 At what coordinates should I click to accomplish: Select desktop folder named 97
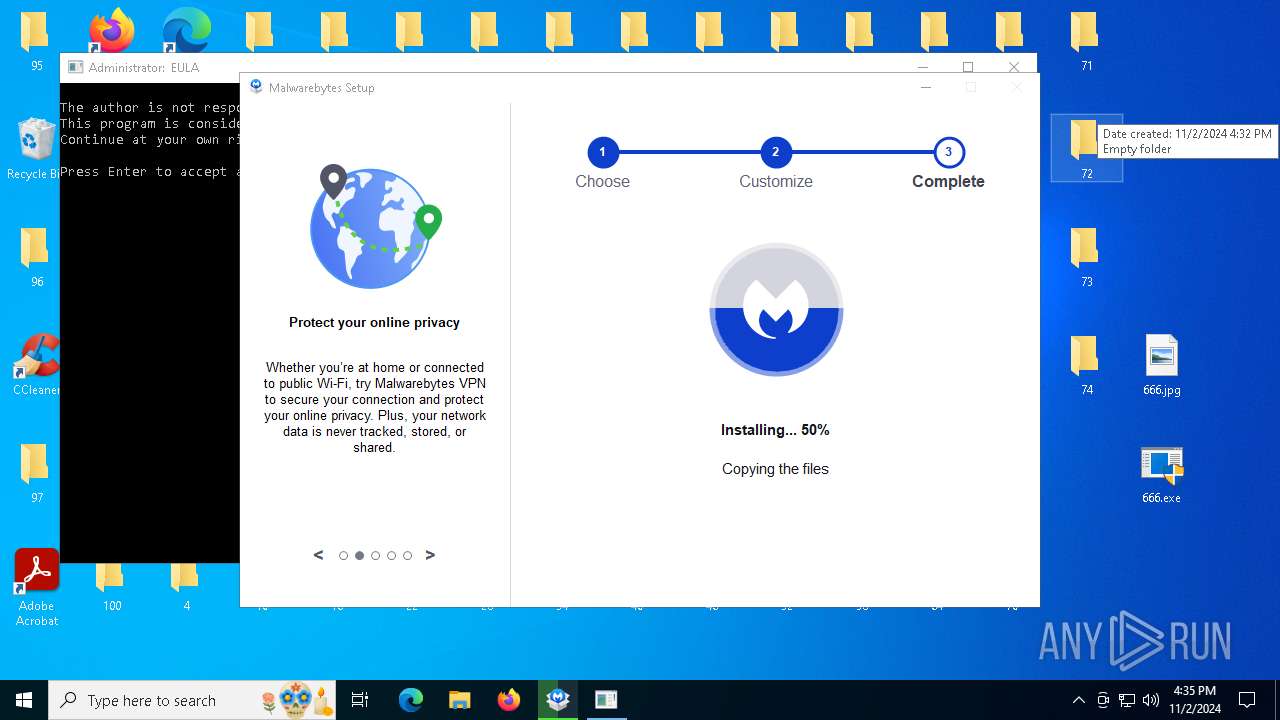point(37,473)
